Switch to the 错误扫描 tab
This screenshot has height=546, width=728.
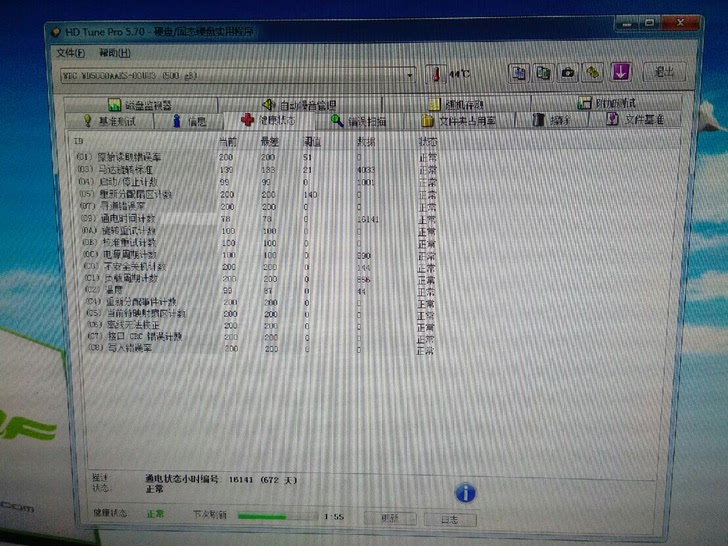click(x=359, y=121)
